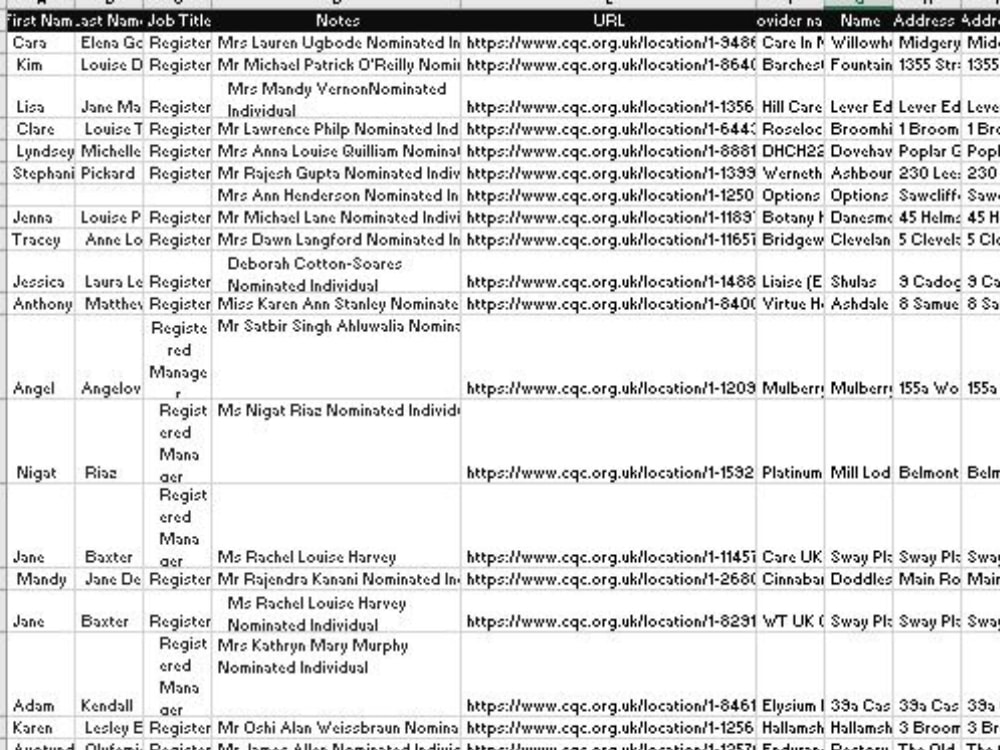Screen dimensions: 1000x750
Task: Open the URL in Stephanie Pickard's row
Action: point(608,173)
